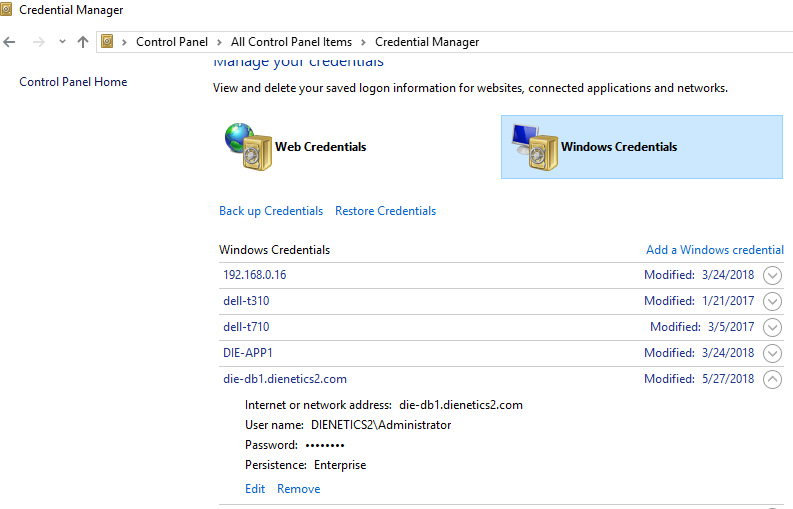Select Control Panel in breadcrumb
The image size is (793, 509).
click(x=172, y=42)
